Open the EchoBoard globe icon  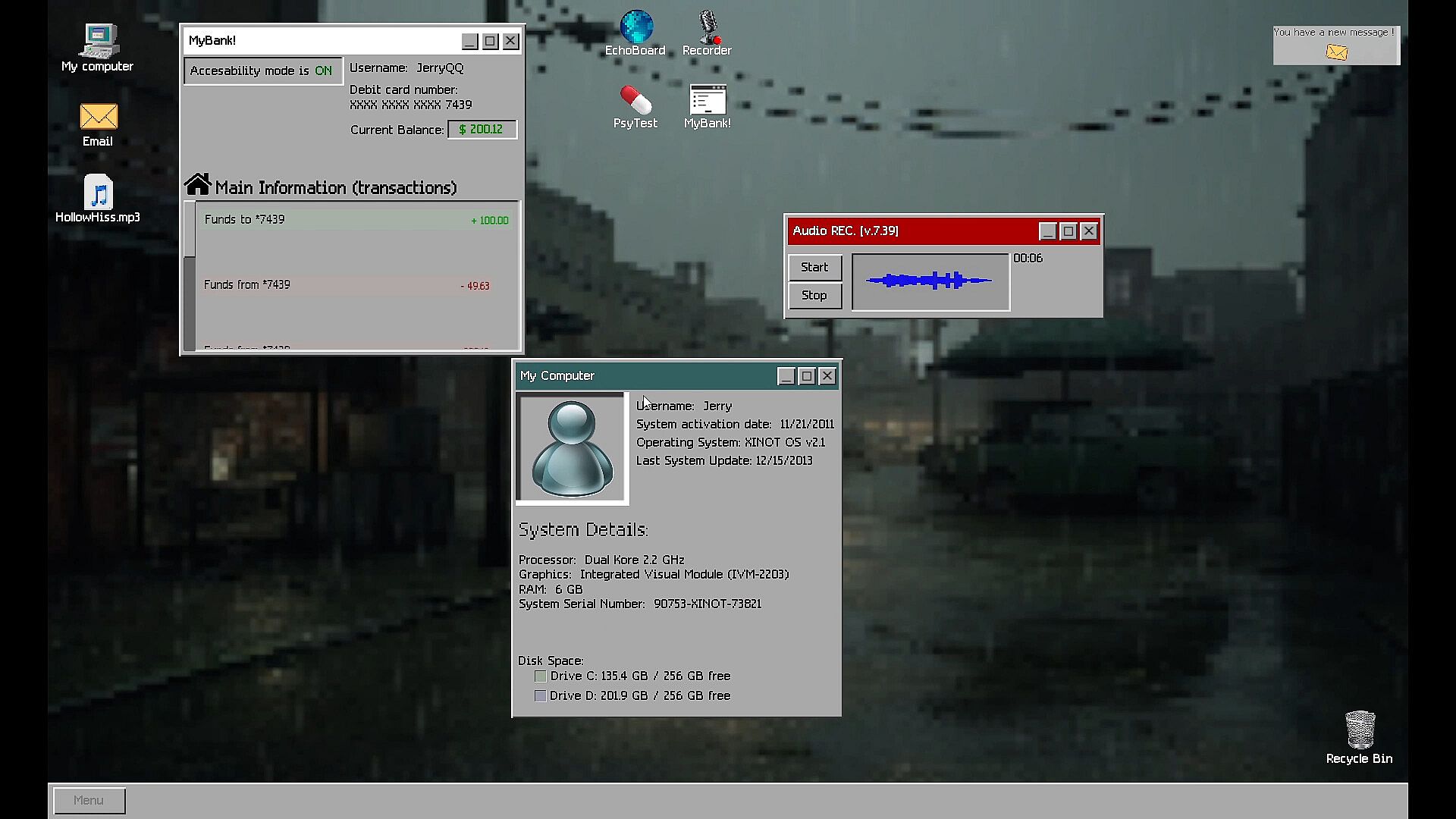coord(635,28)
